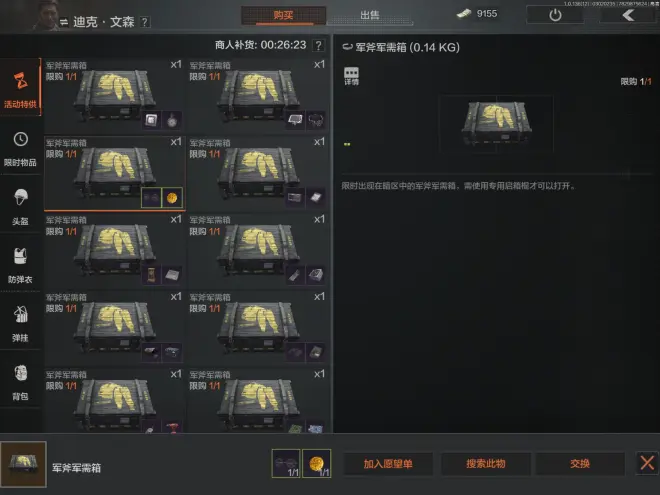Image resolution: width=660 pixels, height=495 pixels.
Task: Open help icon beside 商人补货 timer
Action: pos(319,45)
